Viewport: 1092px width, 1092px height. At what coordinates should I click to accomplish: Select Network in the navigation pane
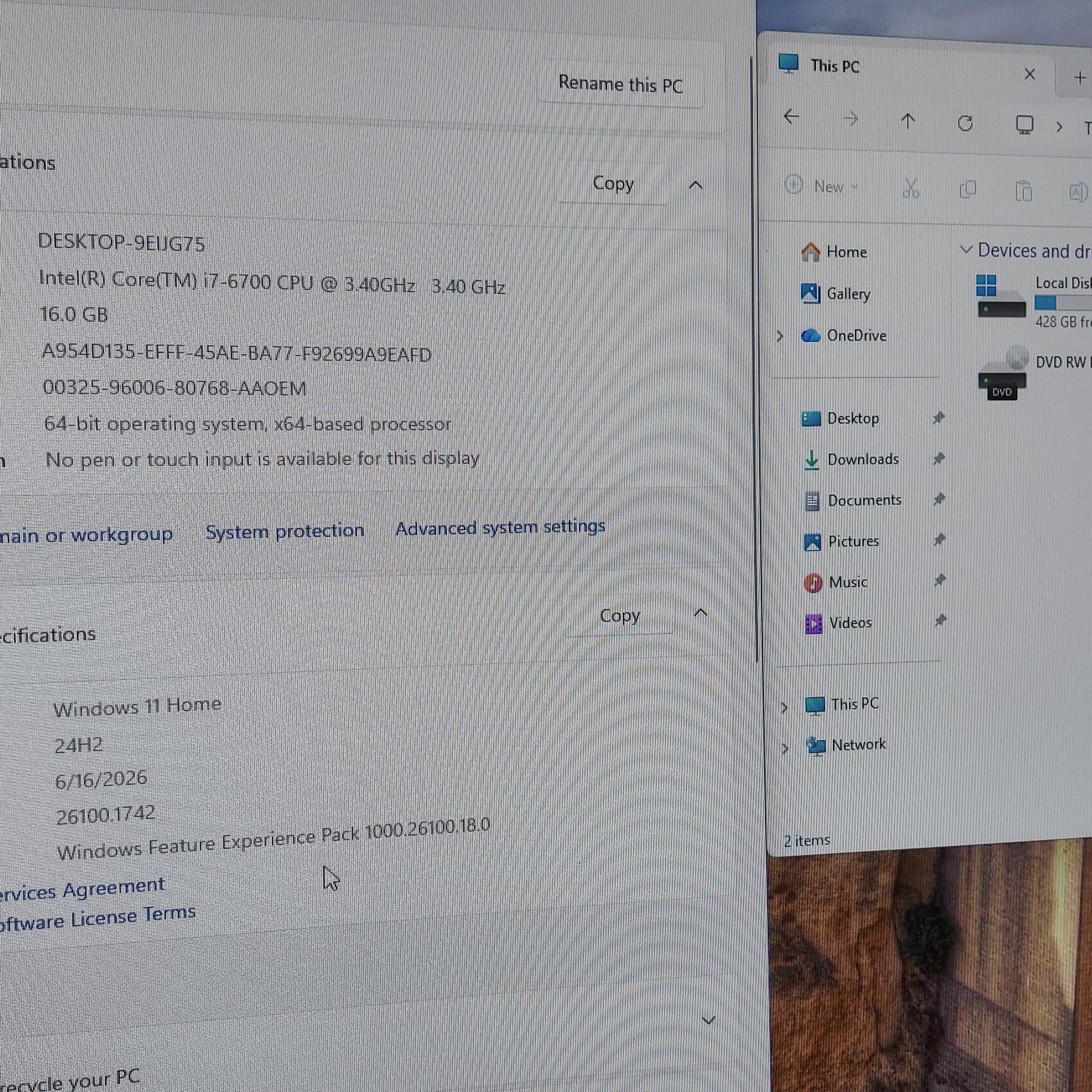tap(846, 745)
